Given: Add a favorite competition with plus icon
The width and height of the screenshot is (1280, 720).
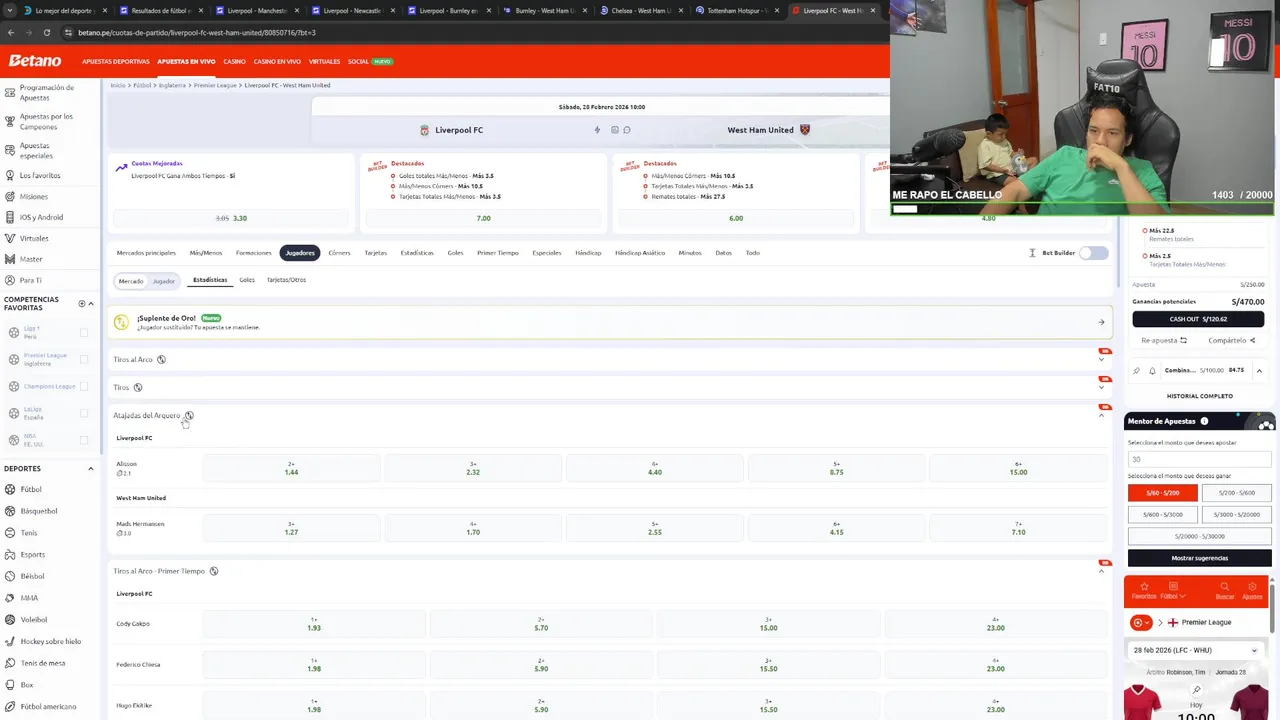Looking at the screenshot, I should click(82, 303).
